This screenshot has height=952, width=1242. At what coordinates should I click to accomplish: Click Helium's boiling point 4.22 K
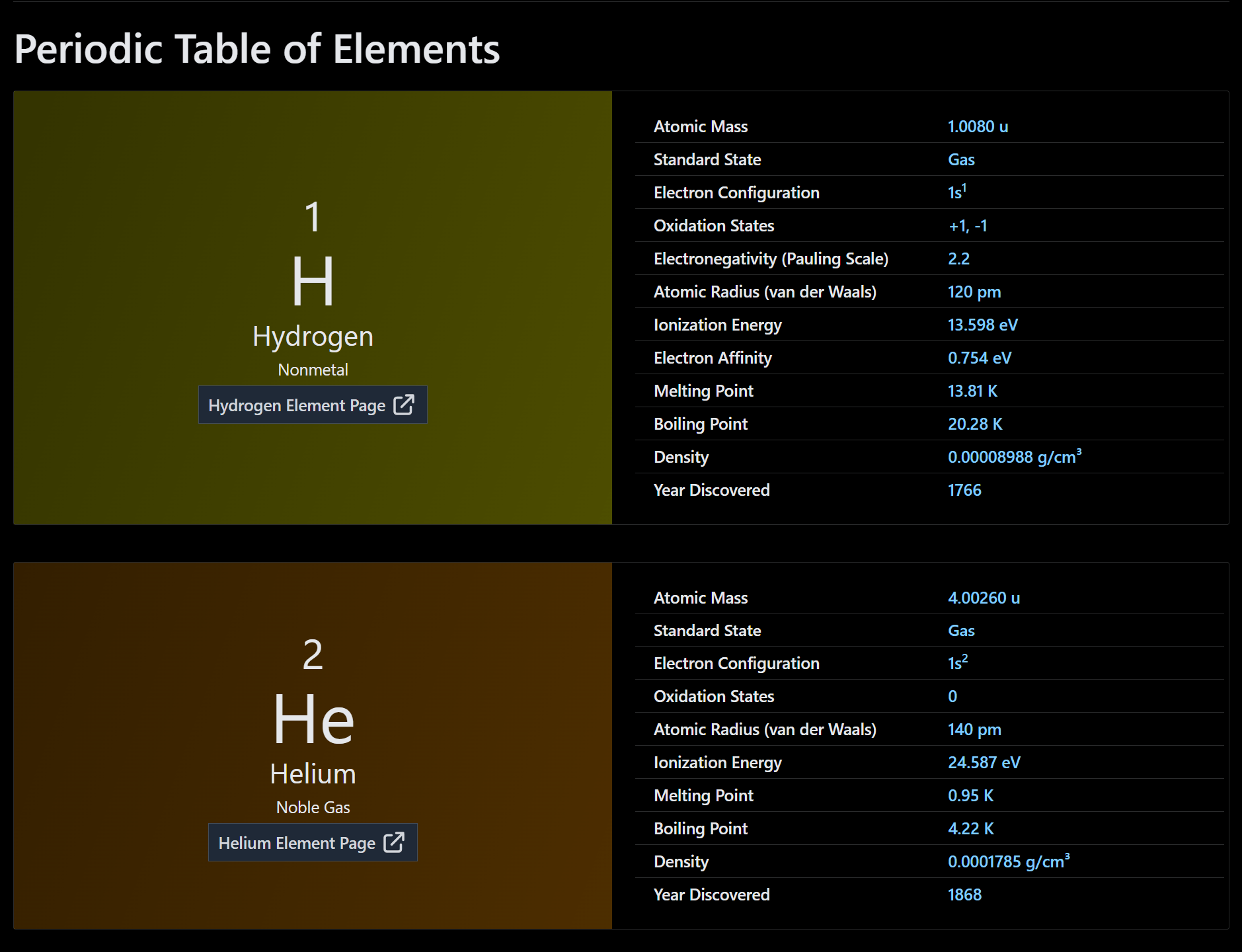coord(970,828)
